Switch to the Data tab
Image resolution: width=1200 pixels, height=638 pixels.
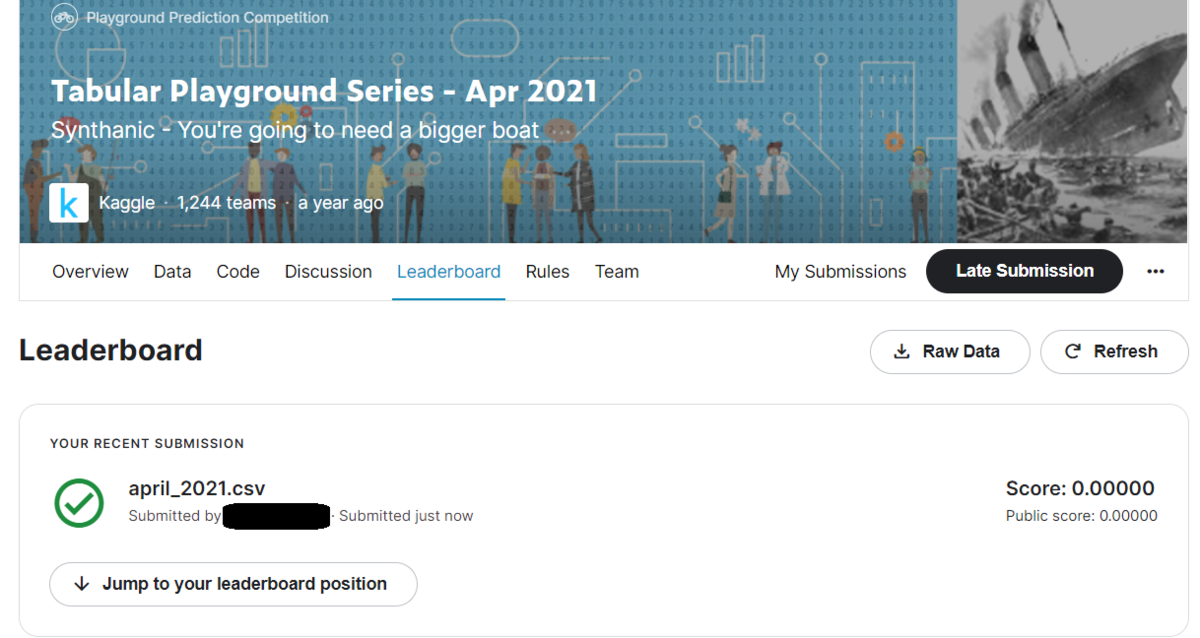(x=172, y=272)
